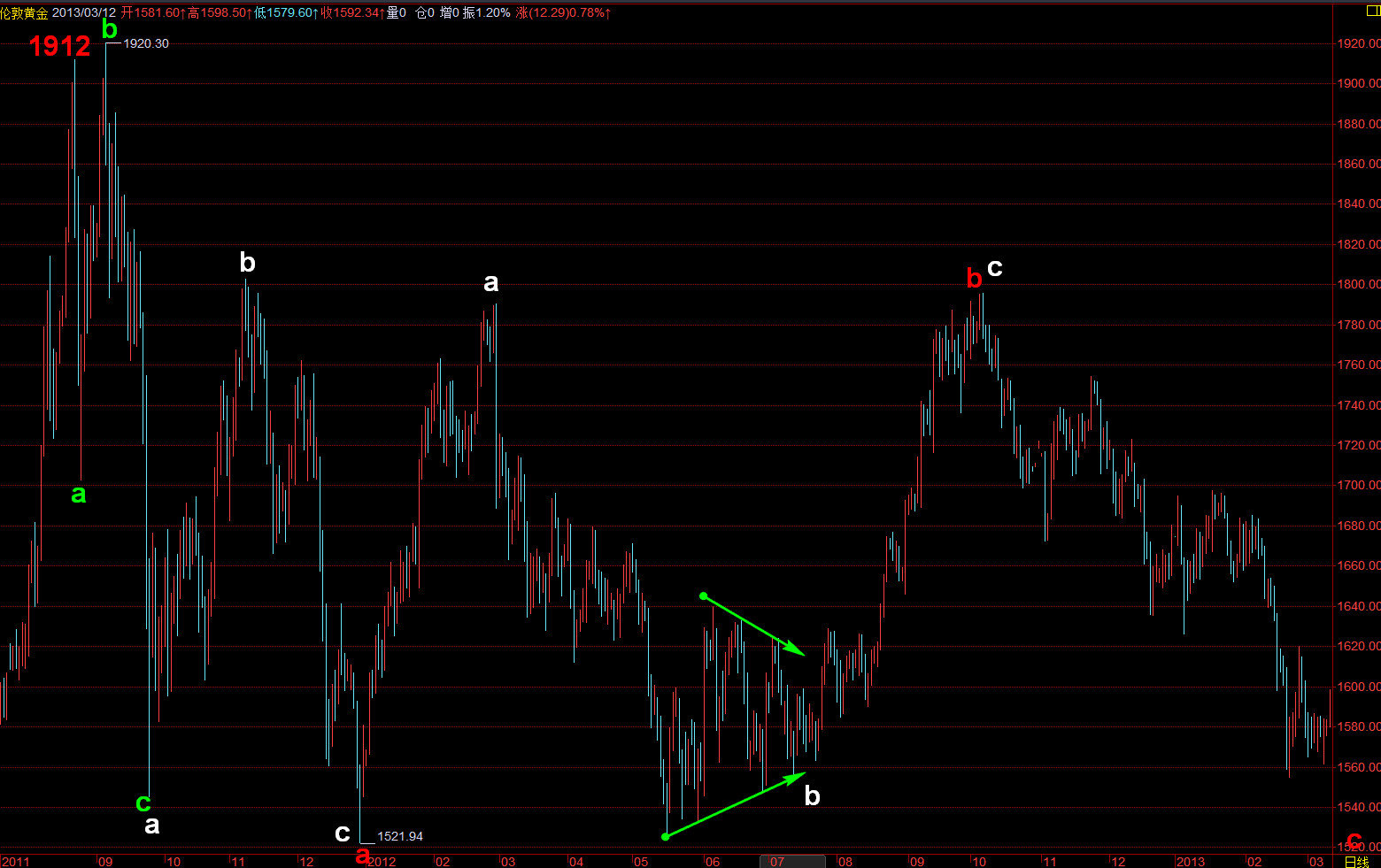Click the 2012 year marker on time axis
This screenshot has height=868, width=1381.
382,861
